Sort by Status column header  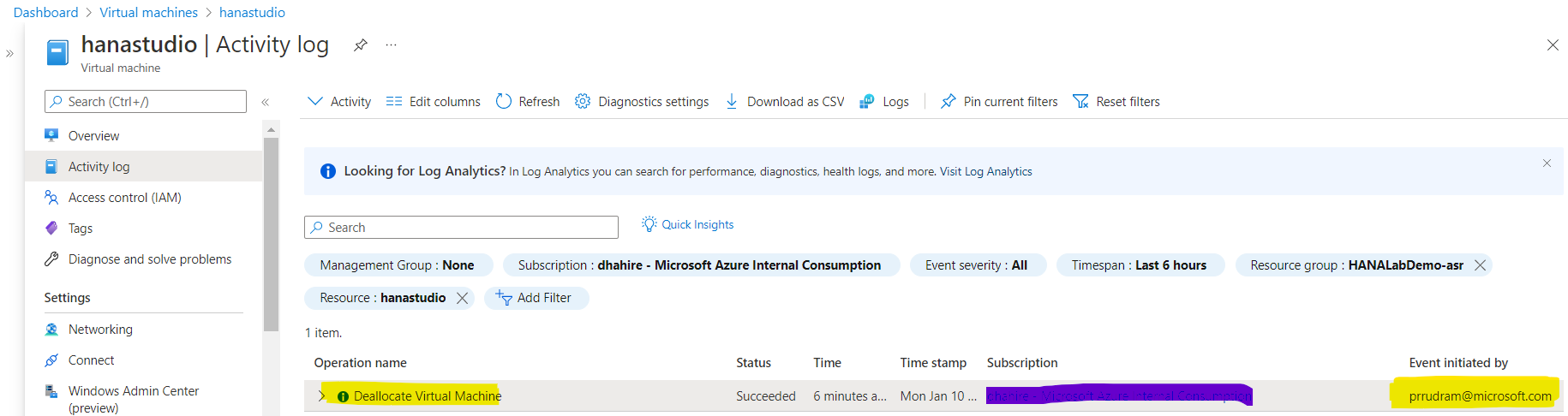[x=754, y=363]
